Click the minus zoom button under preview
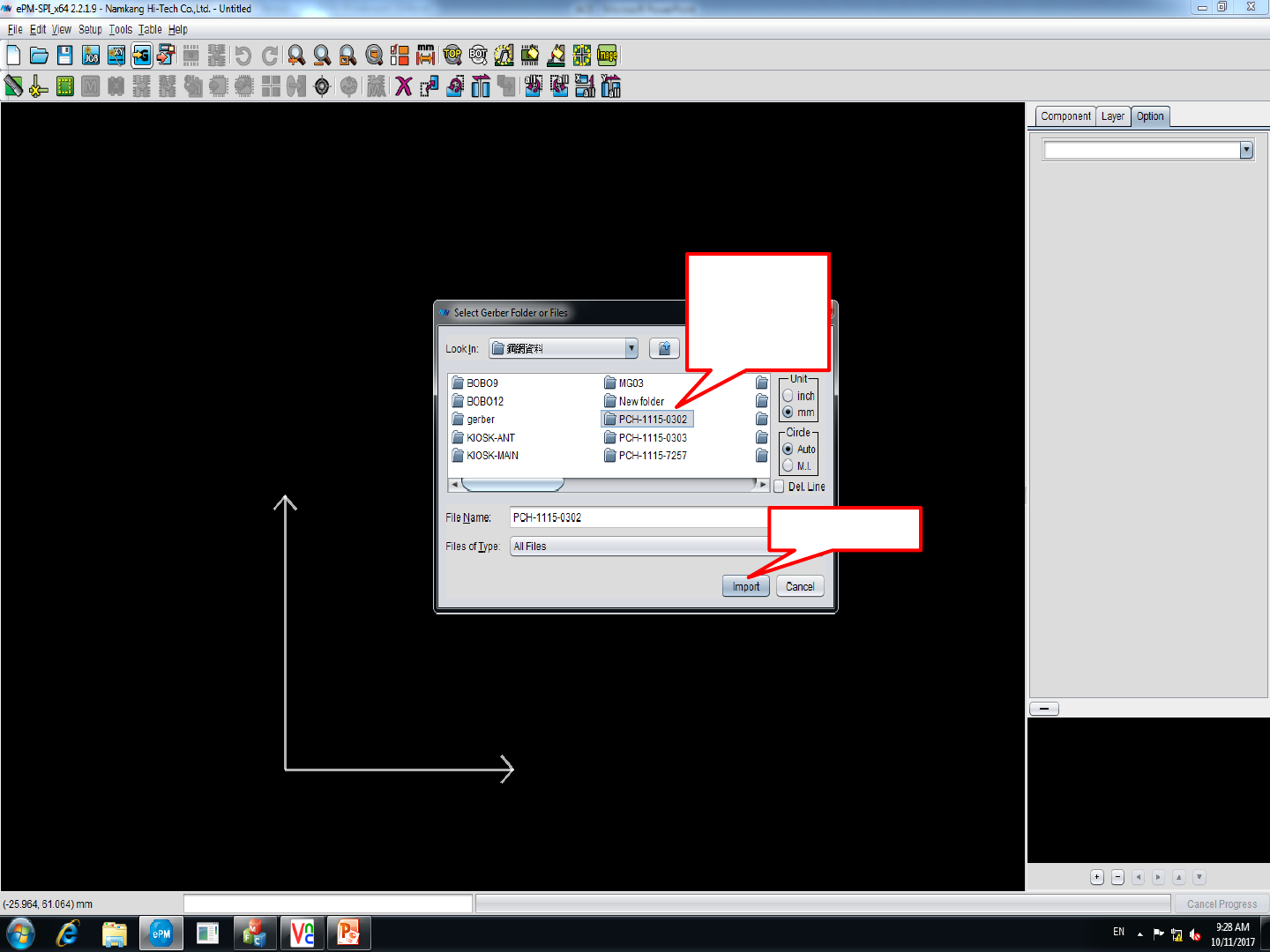 pyautogui.click(x=1117, y=877)
